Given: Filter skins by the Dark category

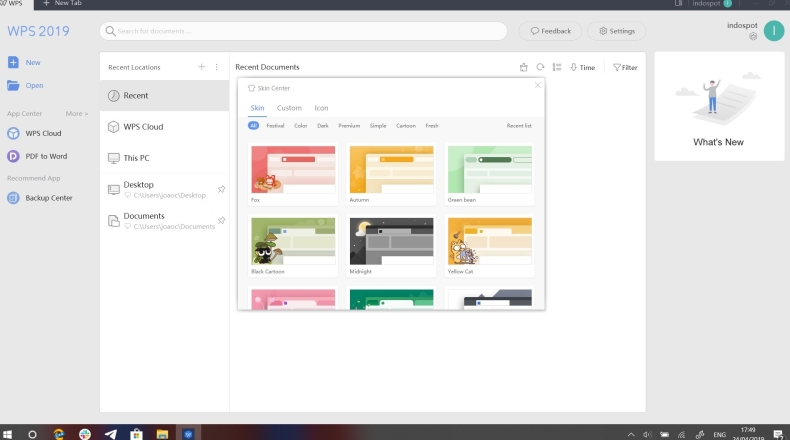Looking at the screenshot, I should coord(322,126).
